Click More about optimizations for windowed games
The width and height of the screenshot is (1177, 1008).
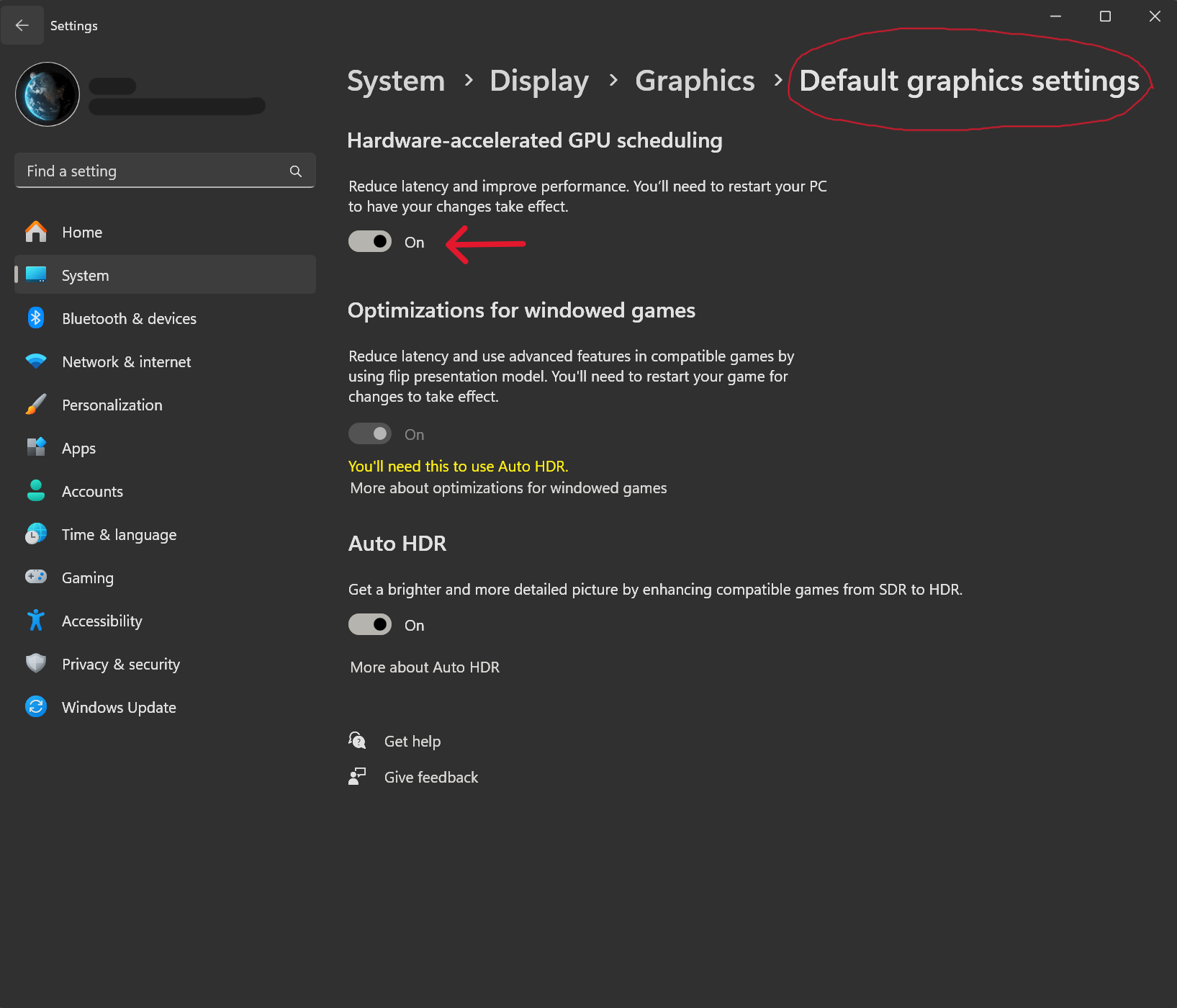508,488
